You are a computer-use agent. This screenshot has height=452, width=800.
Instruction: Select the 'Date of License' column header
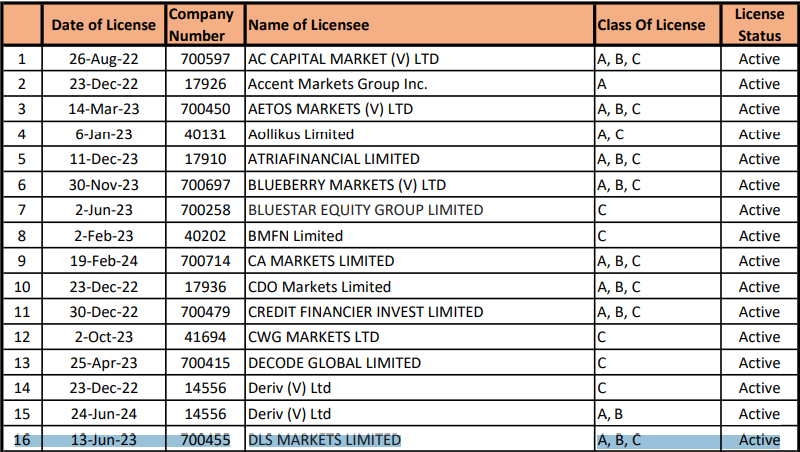tap(104, 25)
